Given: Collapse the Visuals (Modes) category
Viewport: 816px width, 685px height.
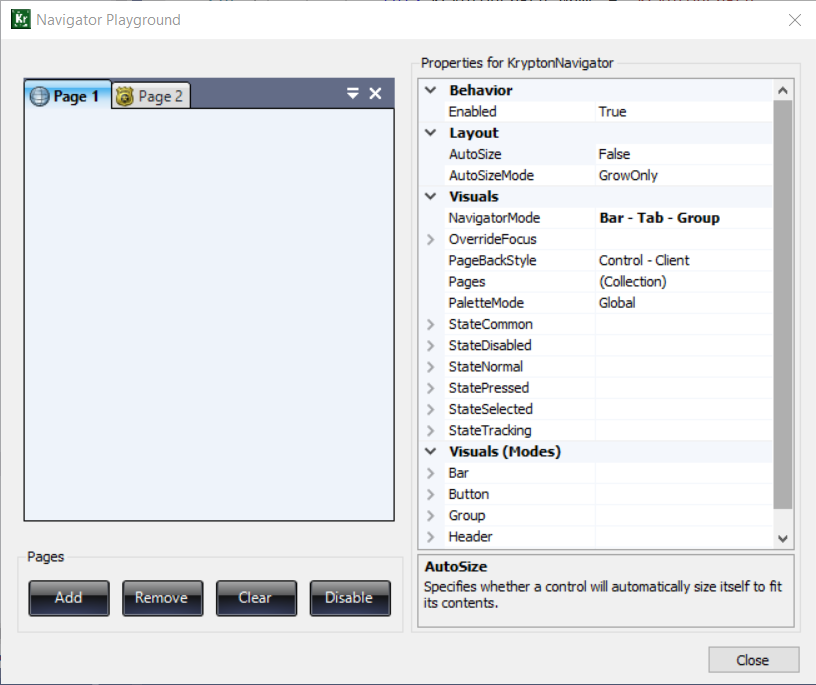Looking at the screenshot, I should click(x=430, y=451).
